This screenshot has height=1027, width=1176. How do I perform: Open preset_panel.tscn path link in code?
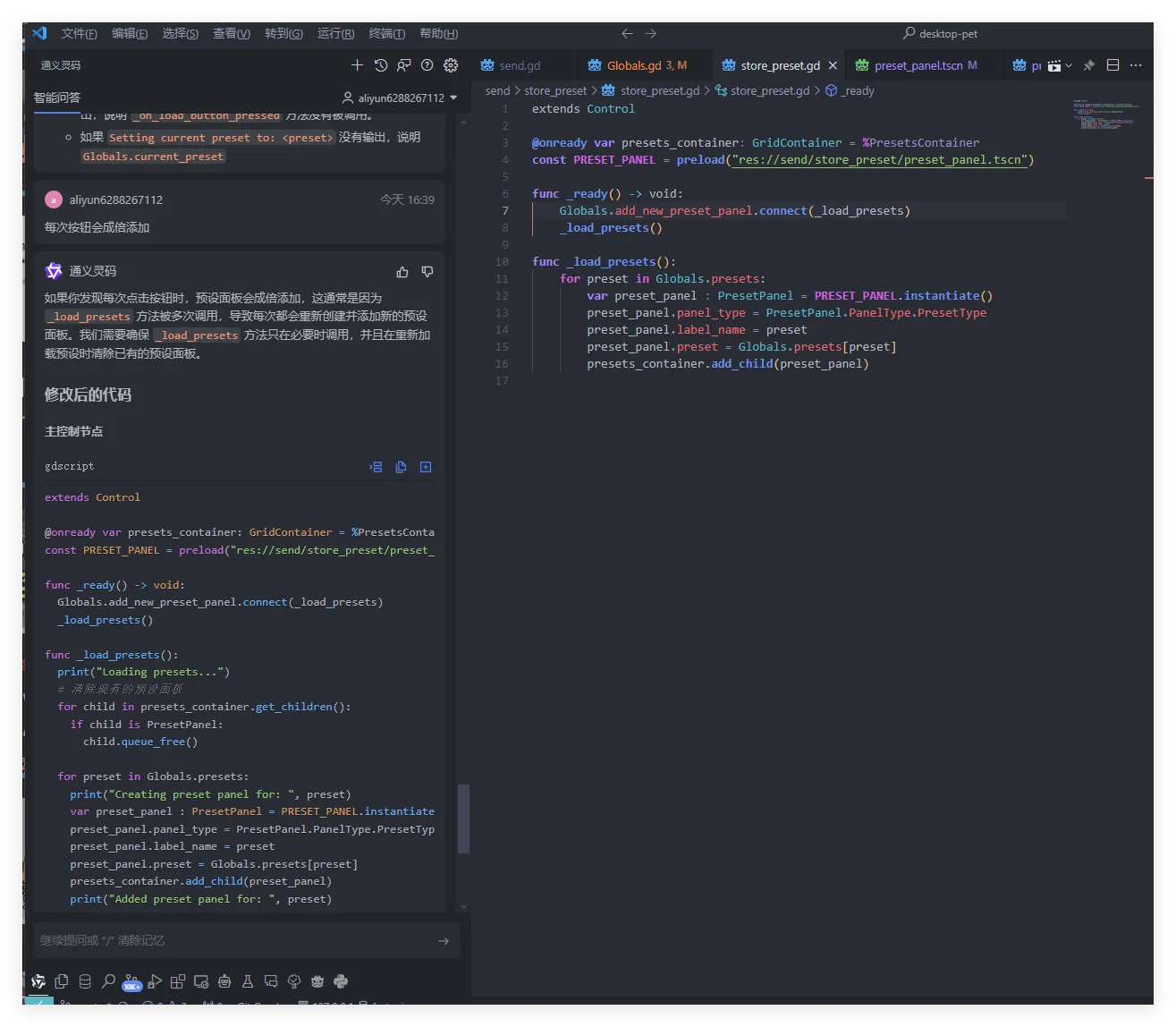(x=879, y=160)
